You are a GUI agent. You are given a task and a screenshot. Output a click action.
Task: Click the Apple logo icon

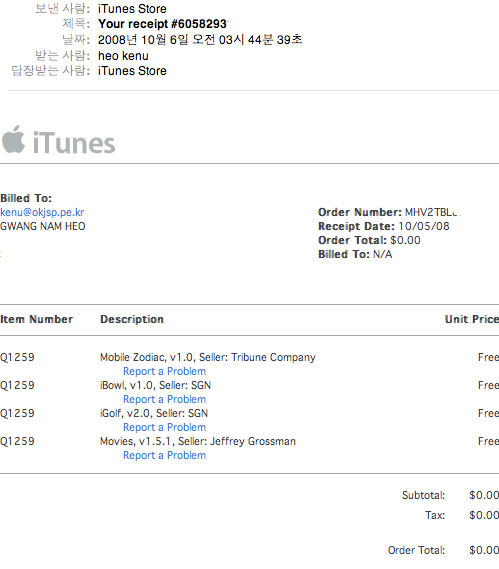coord(13,139)
